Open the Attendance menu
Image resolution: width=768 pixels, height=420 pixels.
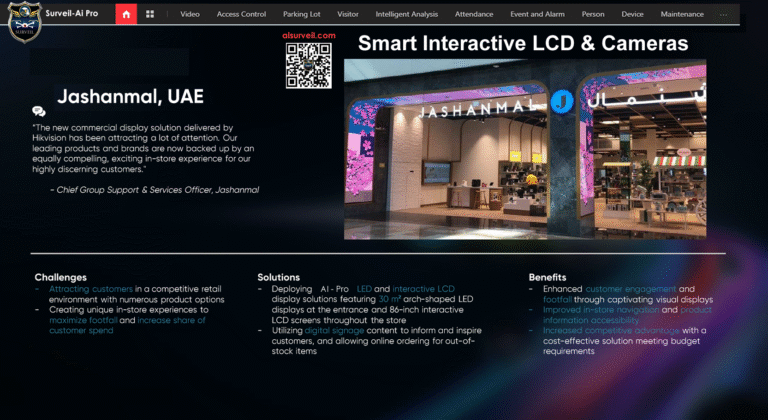point(474,14)
